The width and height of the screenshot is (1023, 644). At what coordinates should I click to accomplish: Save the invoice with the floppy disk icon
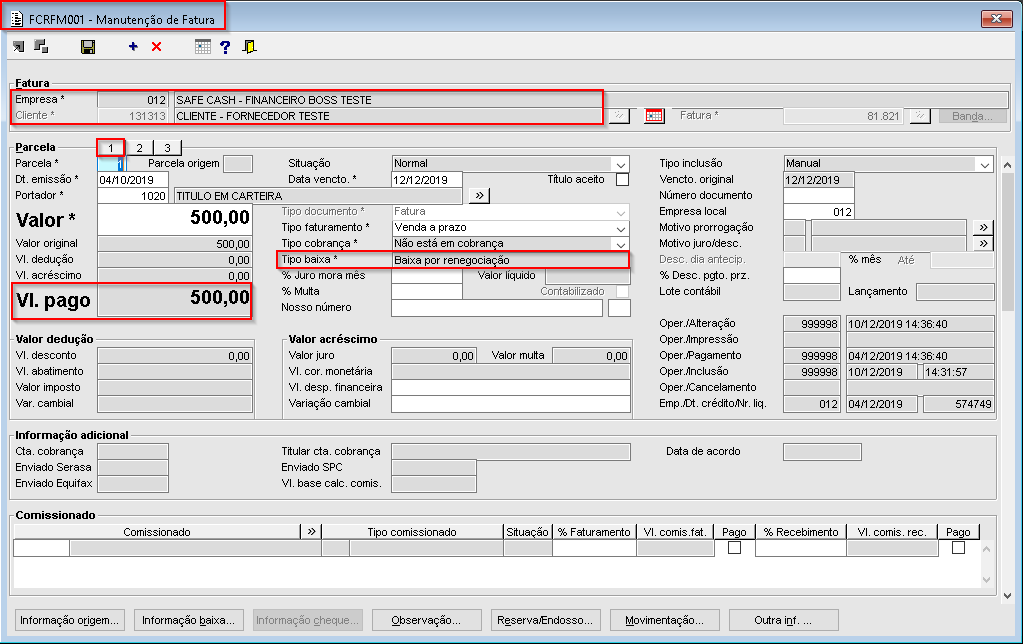pos(88,46)
